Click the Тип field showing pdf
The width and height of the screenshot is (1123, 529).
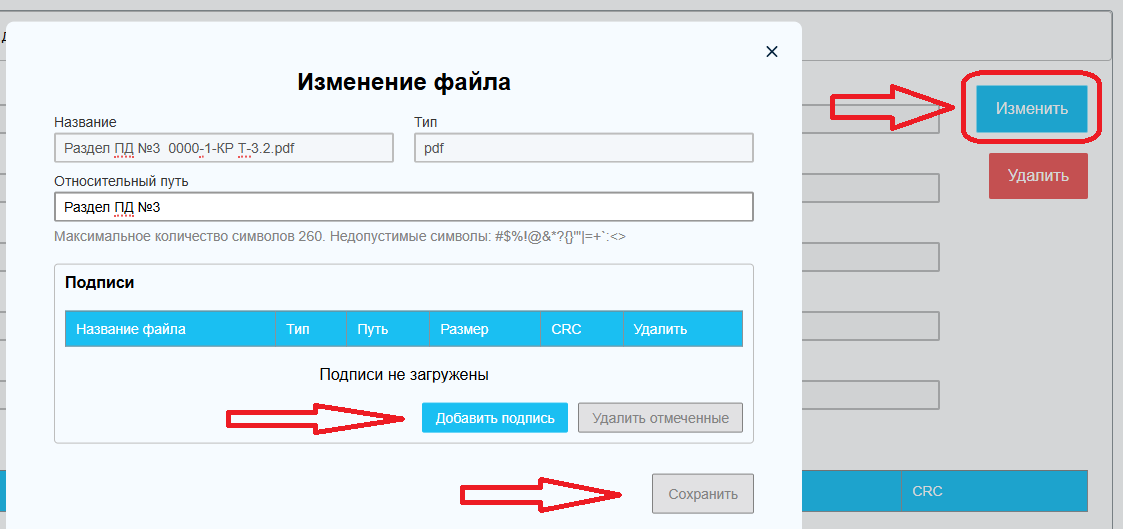coord(583,148)
